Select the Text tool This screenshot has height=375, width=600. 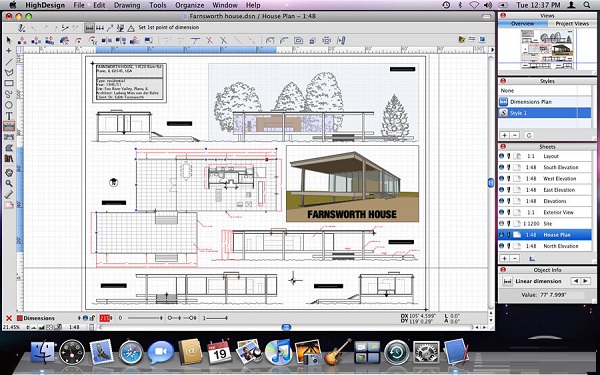point(9,115)
